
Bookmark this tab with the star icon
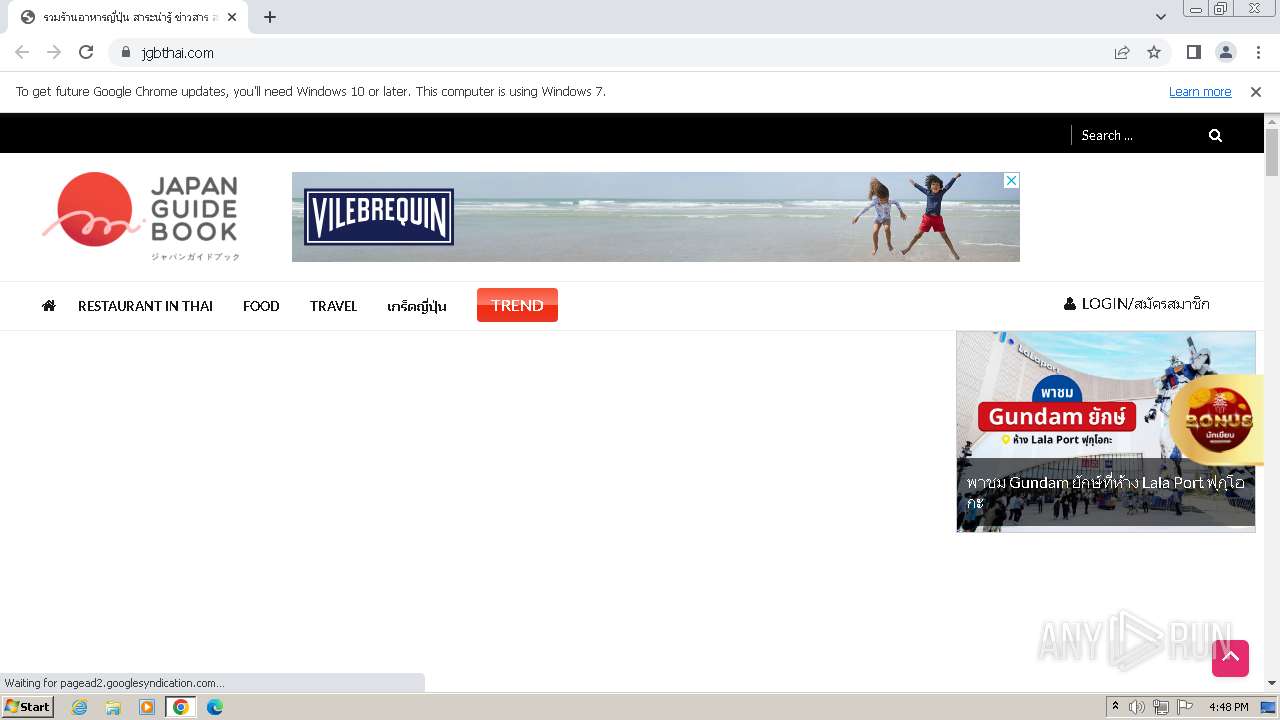[1154, 52]
